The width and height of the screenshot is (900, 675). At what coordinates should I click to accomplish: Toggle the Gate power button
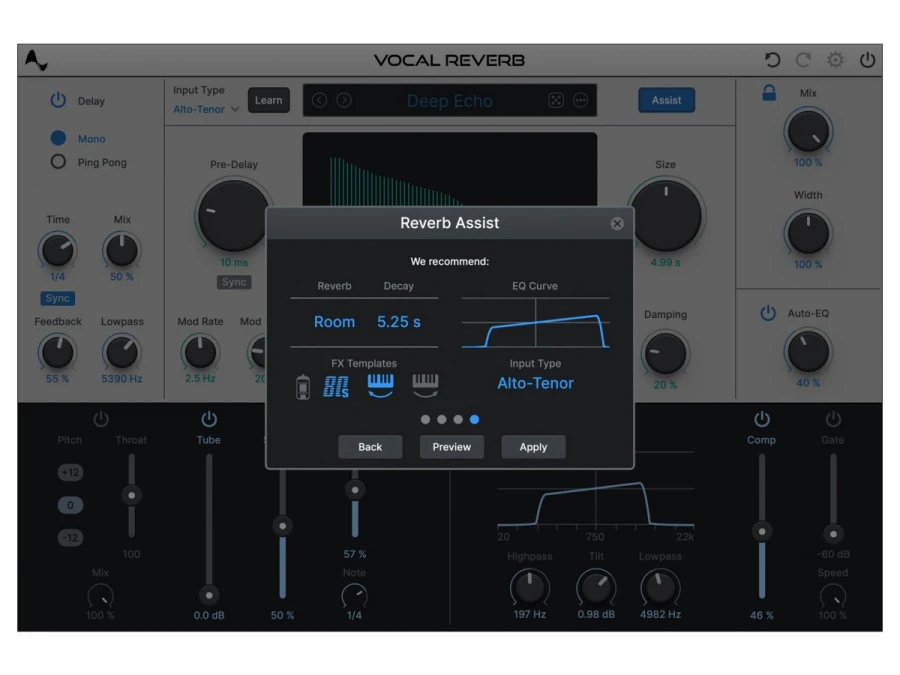833,419
